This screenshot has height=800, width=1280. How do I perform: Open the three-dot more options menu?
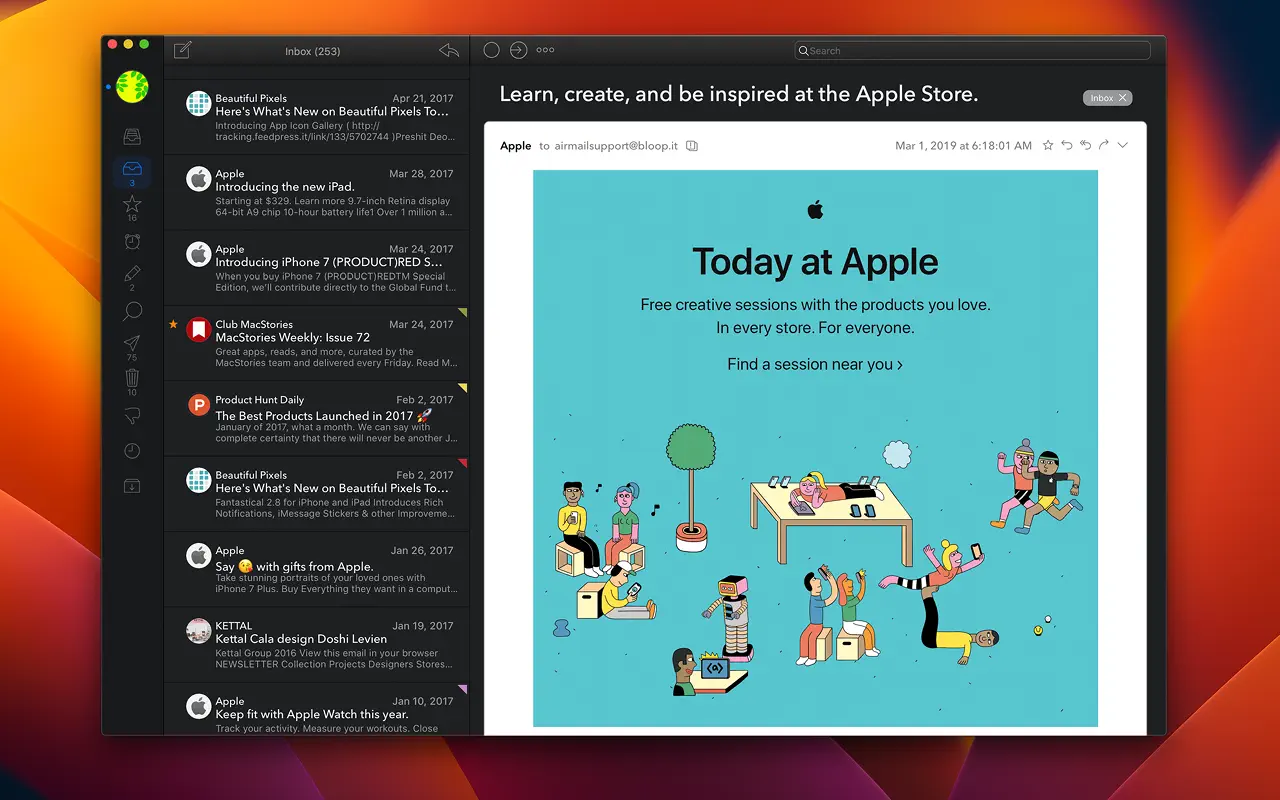(x=544, y=49)
